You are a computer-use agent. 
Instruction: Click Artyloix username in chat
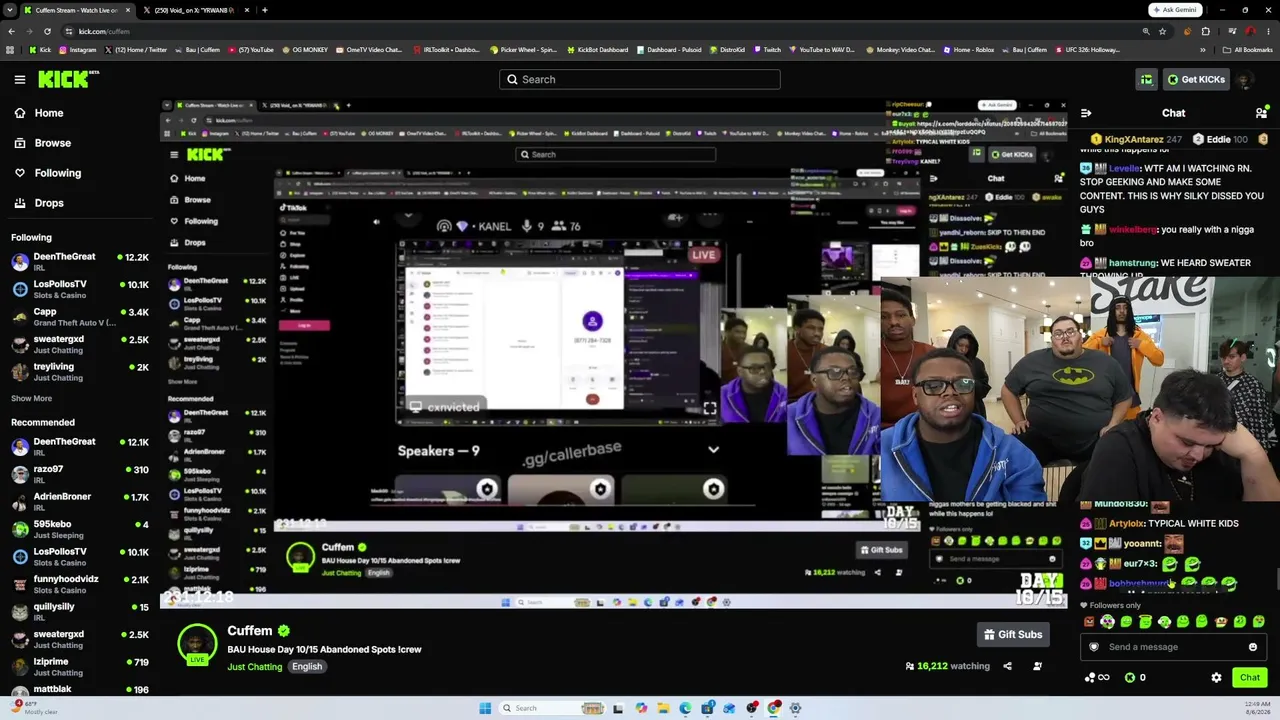click(1126, 523)
